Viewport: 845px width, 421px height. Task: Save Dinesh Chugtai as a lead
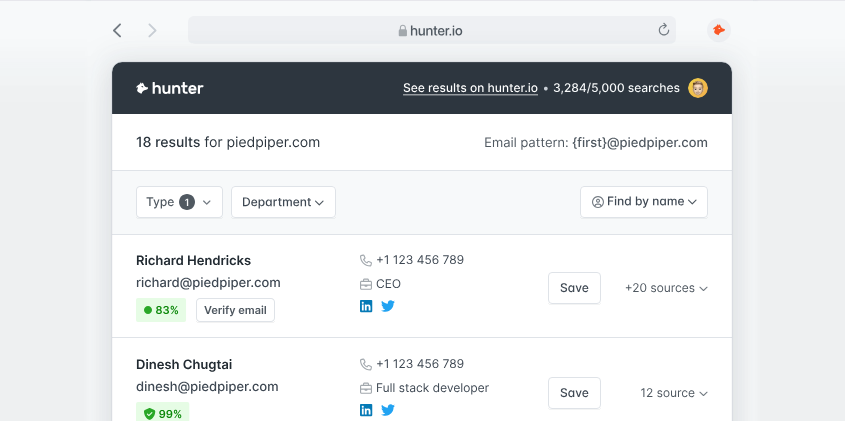click(574, 393)
